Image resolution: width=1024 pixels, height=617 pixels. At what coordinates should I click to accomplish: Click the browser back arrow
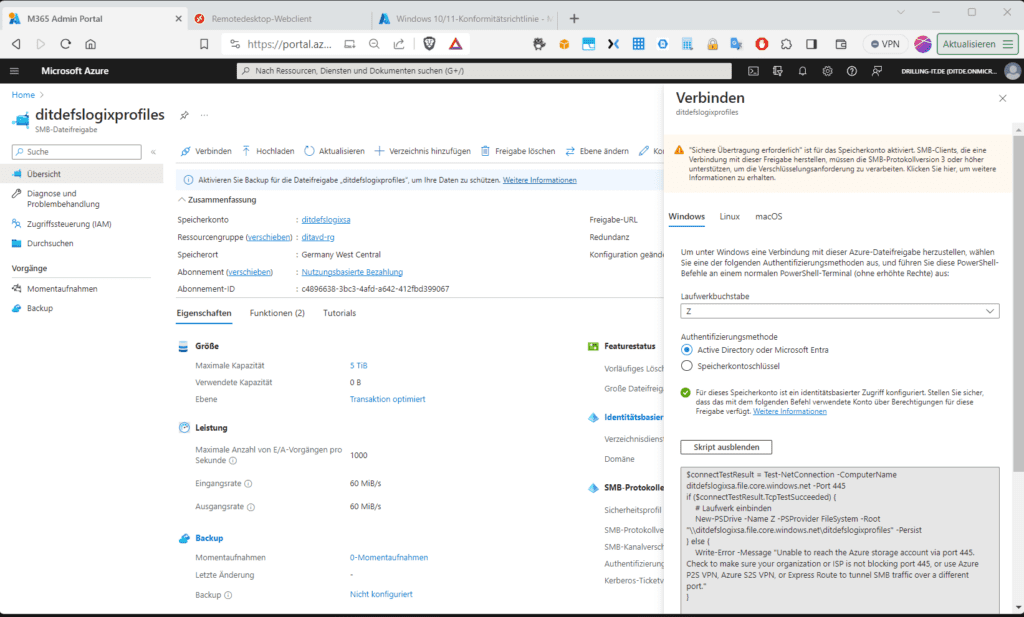tap(16, 44)
